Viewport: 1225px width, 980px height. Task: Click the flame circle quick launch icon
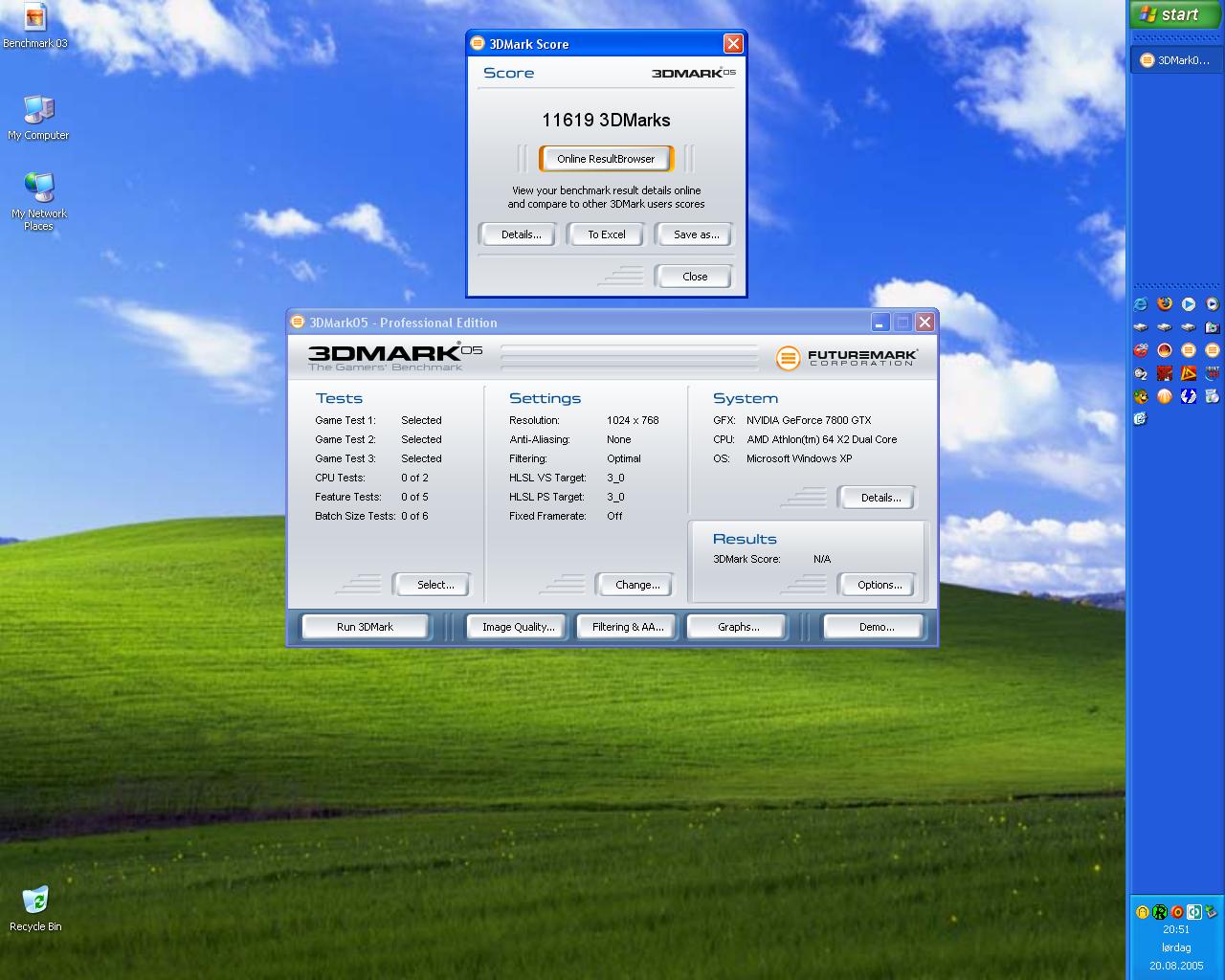coord(1165,350)
